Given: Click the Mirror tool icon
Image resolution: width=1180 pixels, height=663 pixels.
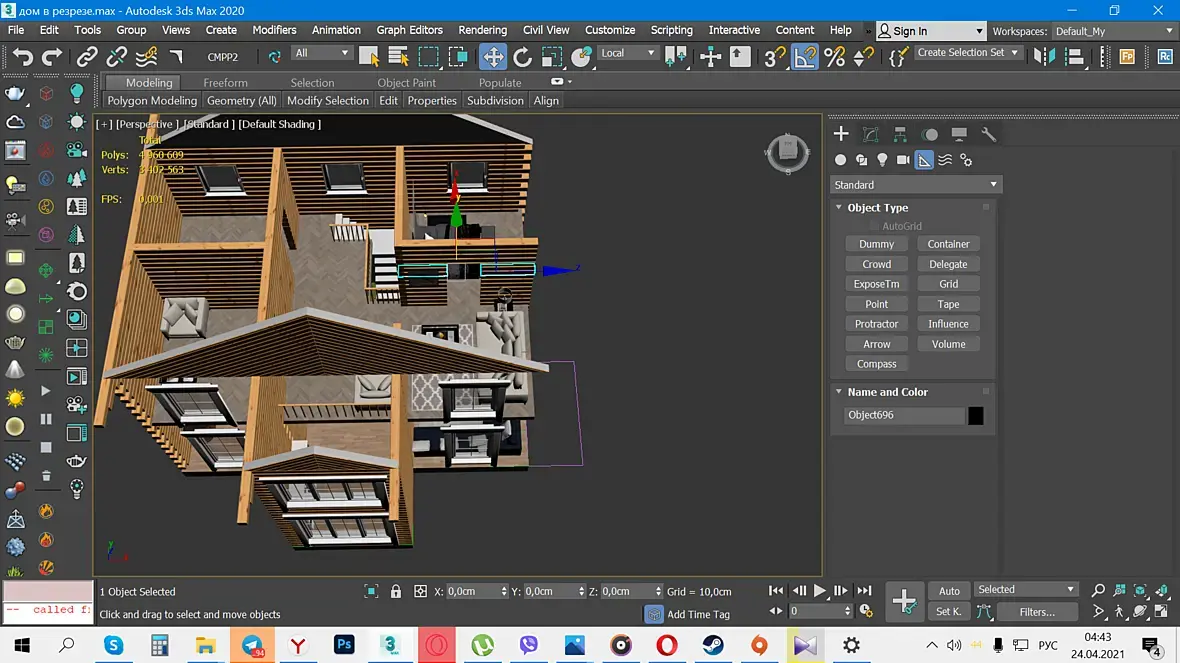Looking at the screenshot, I should coord(1044,56).
